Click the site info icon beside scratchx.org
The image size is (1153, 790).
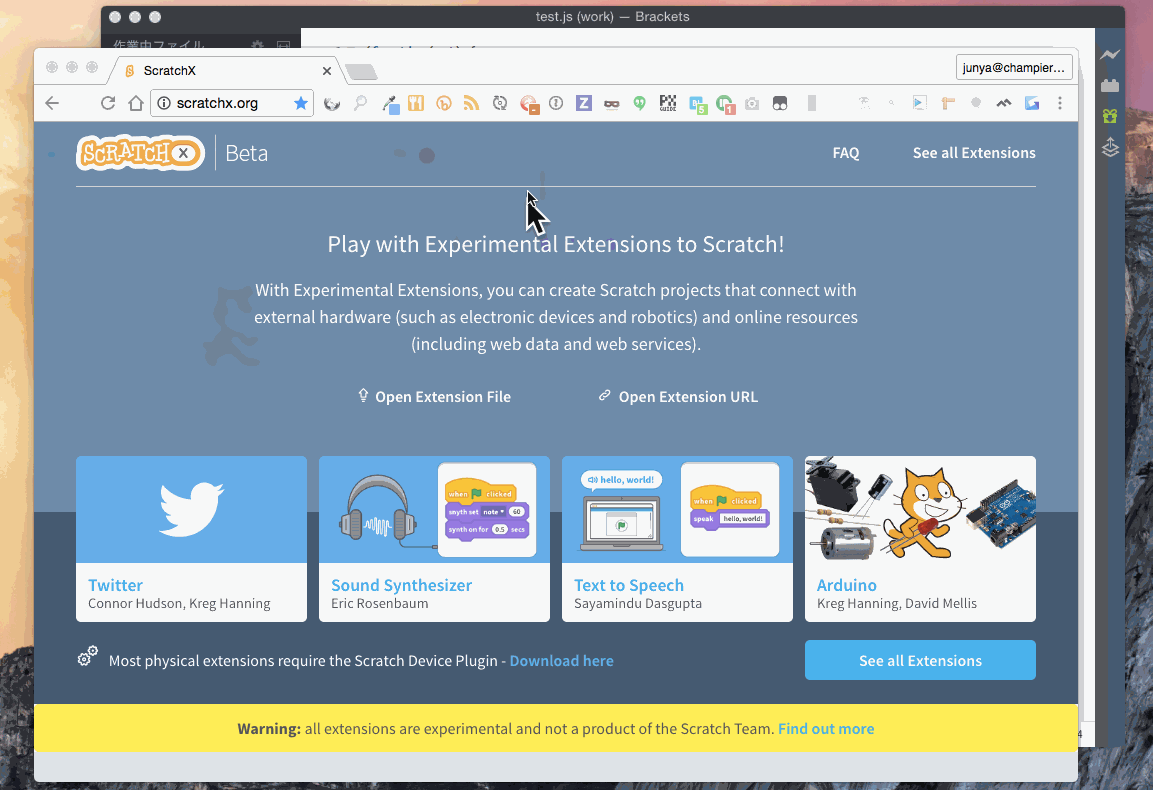tap(164, 103)
